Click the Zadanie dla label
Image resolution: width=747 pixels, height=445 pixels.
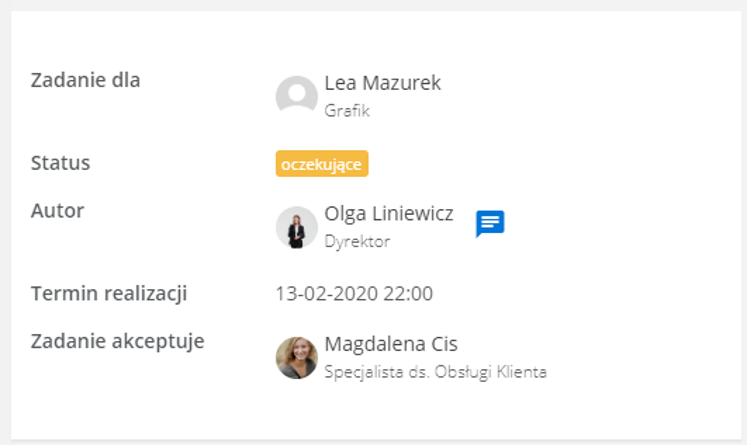pos(85,80)
